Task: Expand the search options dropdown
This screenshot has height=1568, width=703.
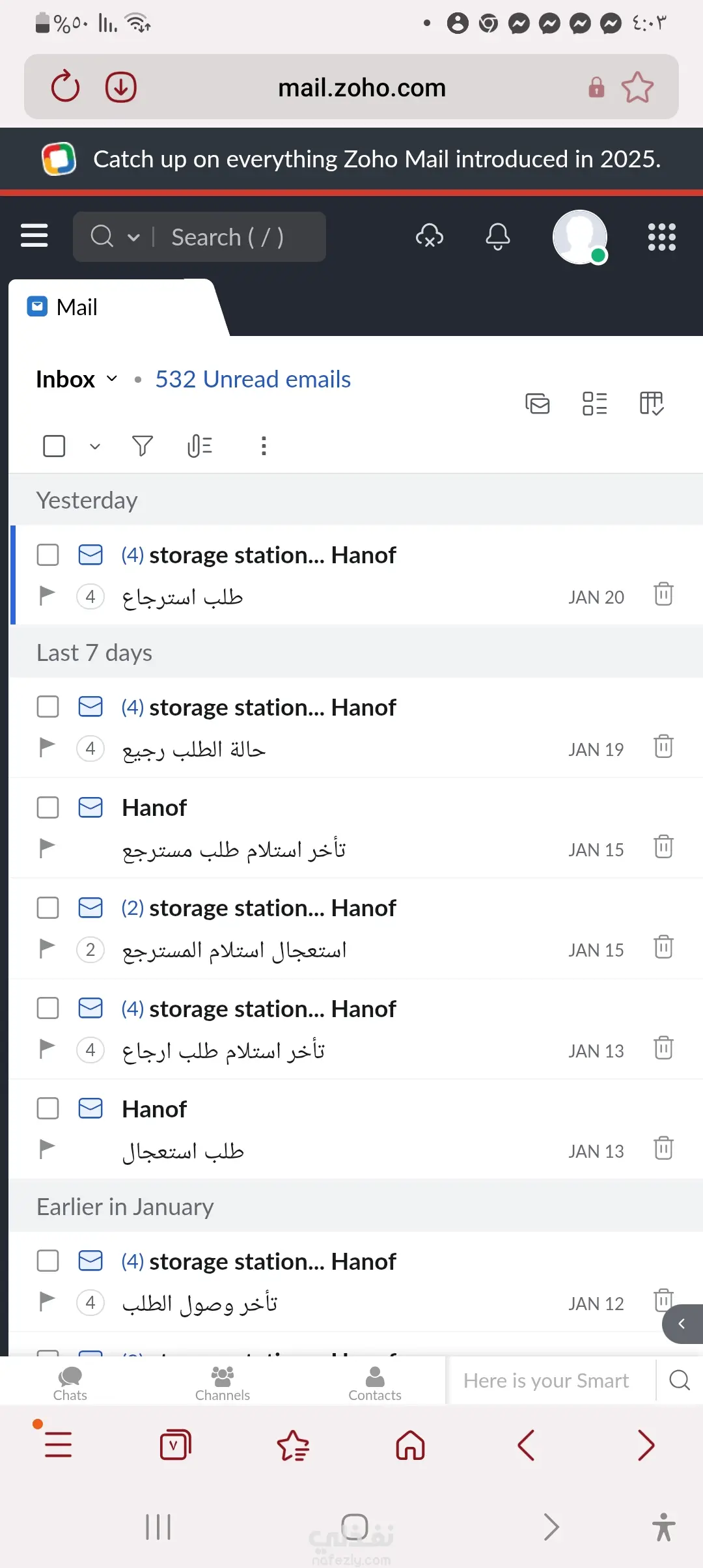Action: (x=133, y=237)
